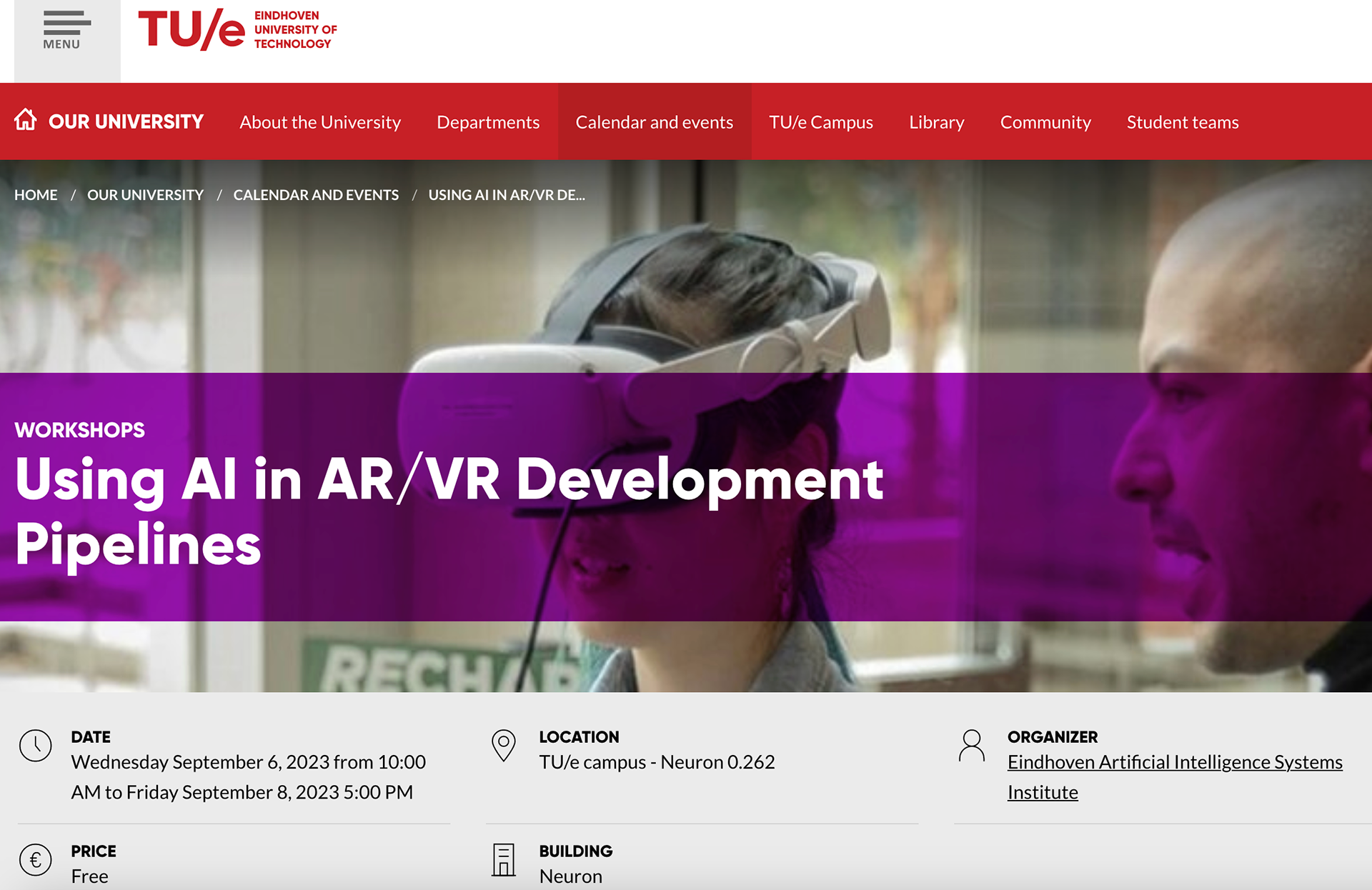The height and width of the screenshot is (890, 1372).
Task: Click the CALENDAR AND EVENTS breadcrumb
Action: click(x=316, y=195)
